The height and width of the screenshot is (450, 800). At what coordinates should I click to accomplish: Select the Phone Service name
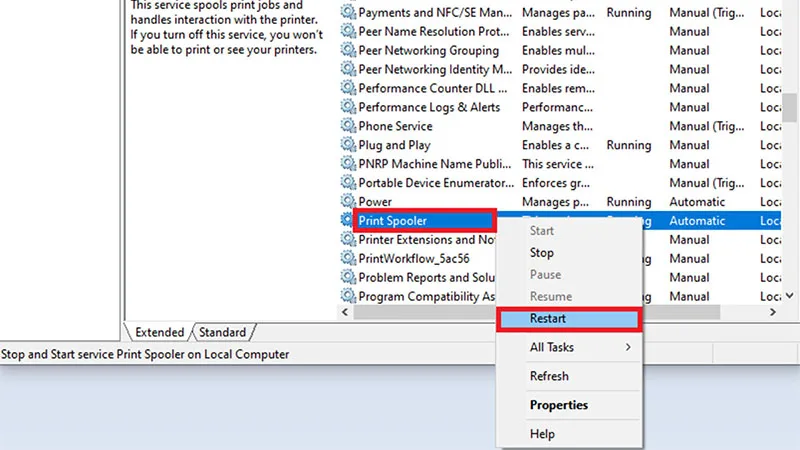395,126
